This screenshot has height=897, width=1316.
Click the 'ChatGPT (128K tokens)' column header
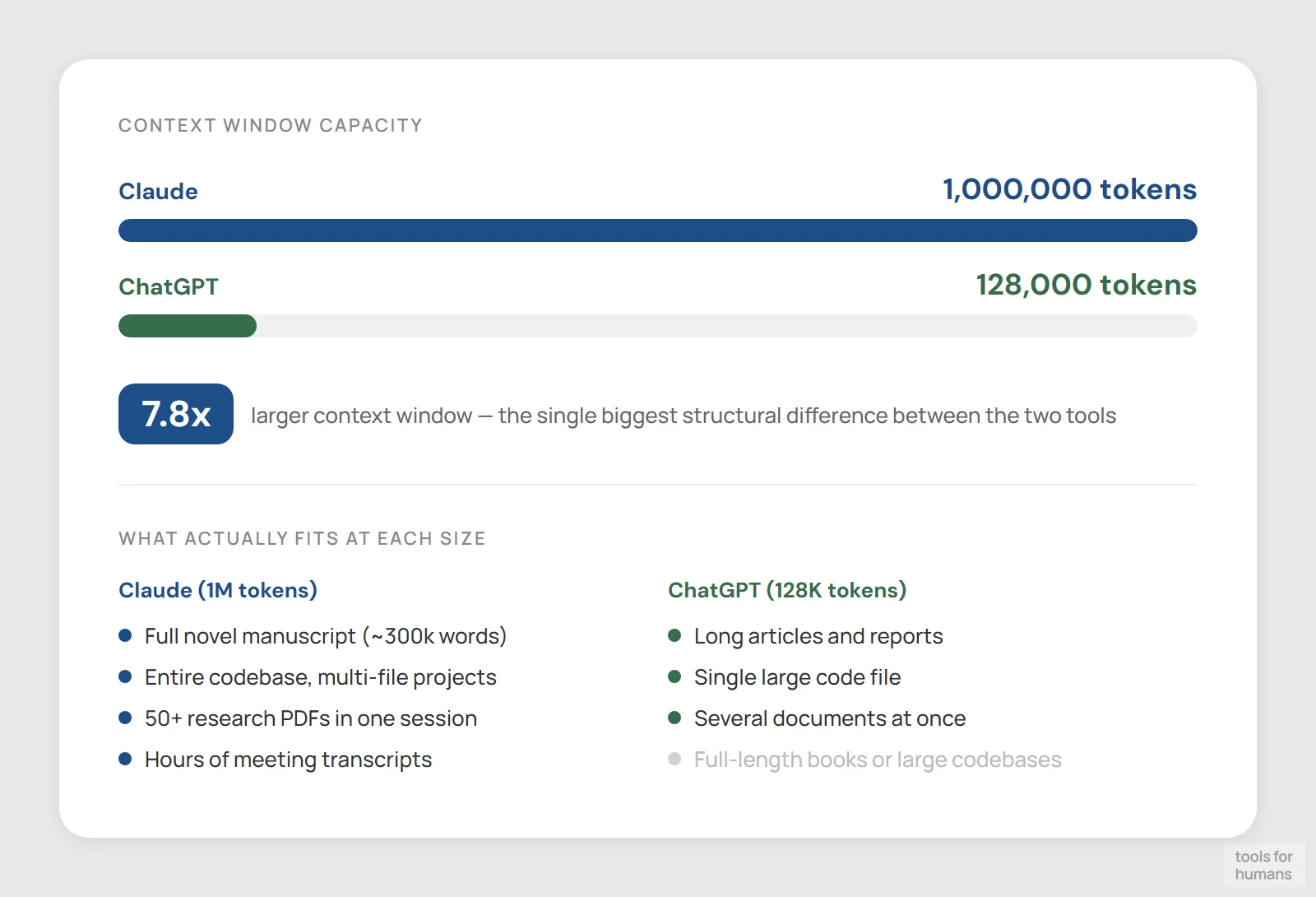pyautogui.click(x=787, y=589)
